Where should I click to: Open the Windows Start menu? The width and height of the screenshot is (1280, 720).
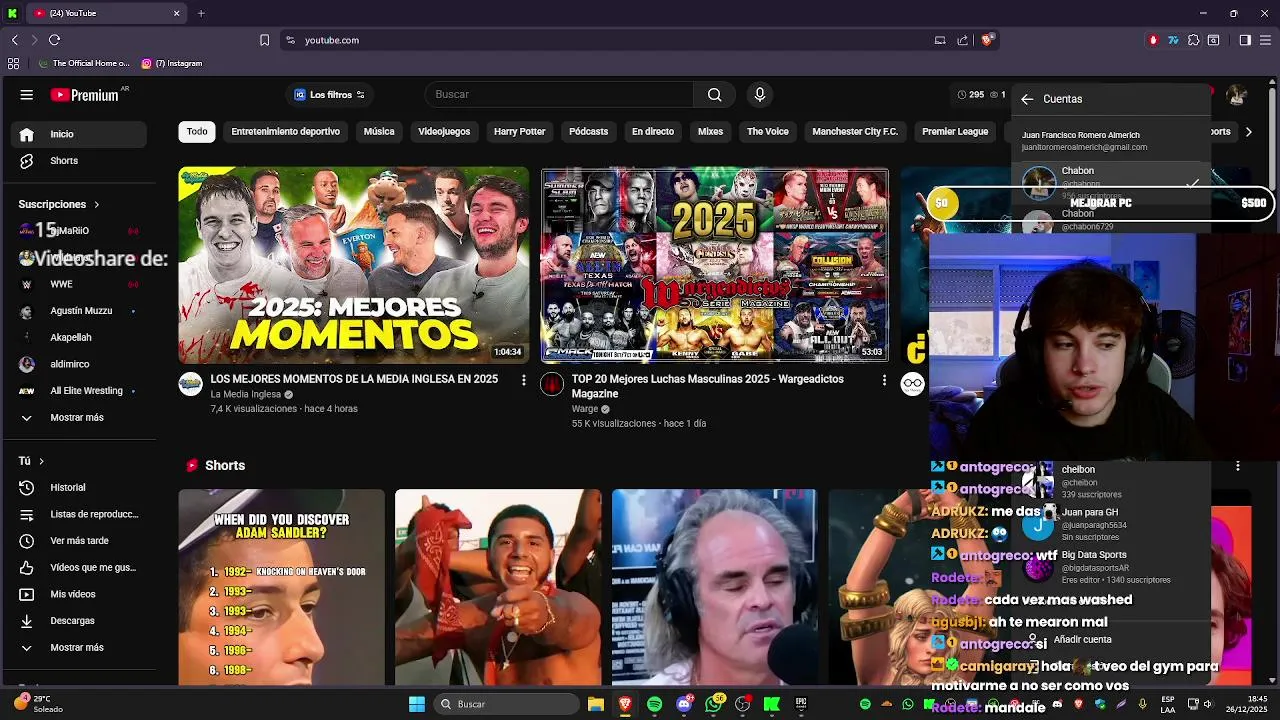pos(417,704)
